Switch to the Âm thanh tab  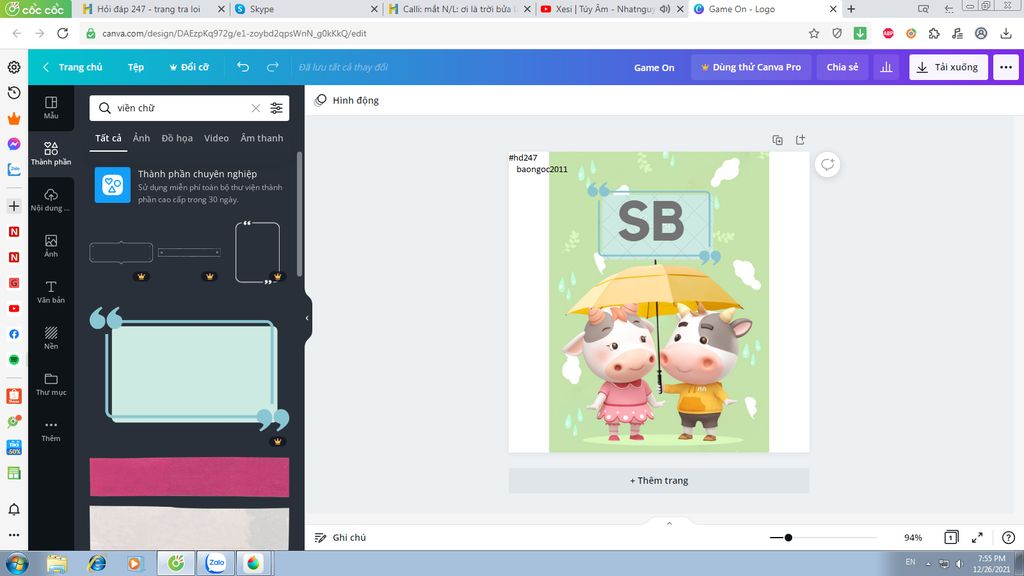pos(261,138)
